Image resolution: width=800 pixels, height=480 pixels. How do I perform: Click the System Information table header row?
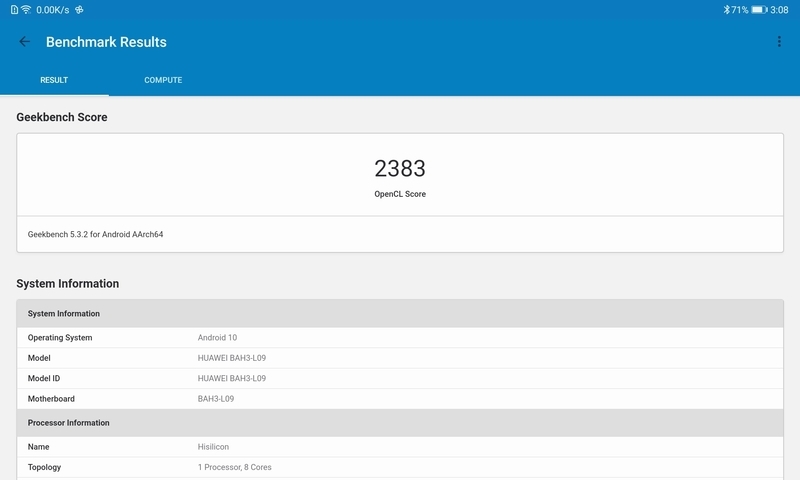[x=400, y=314]
